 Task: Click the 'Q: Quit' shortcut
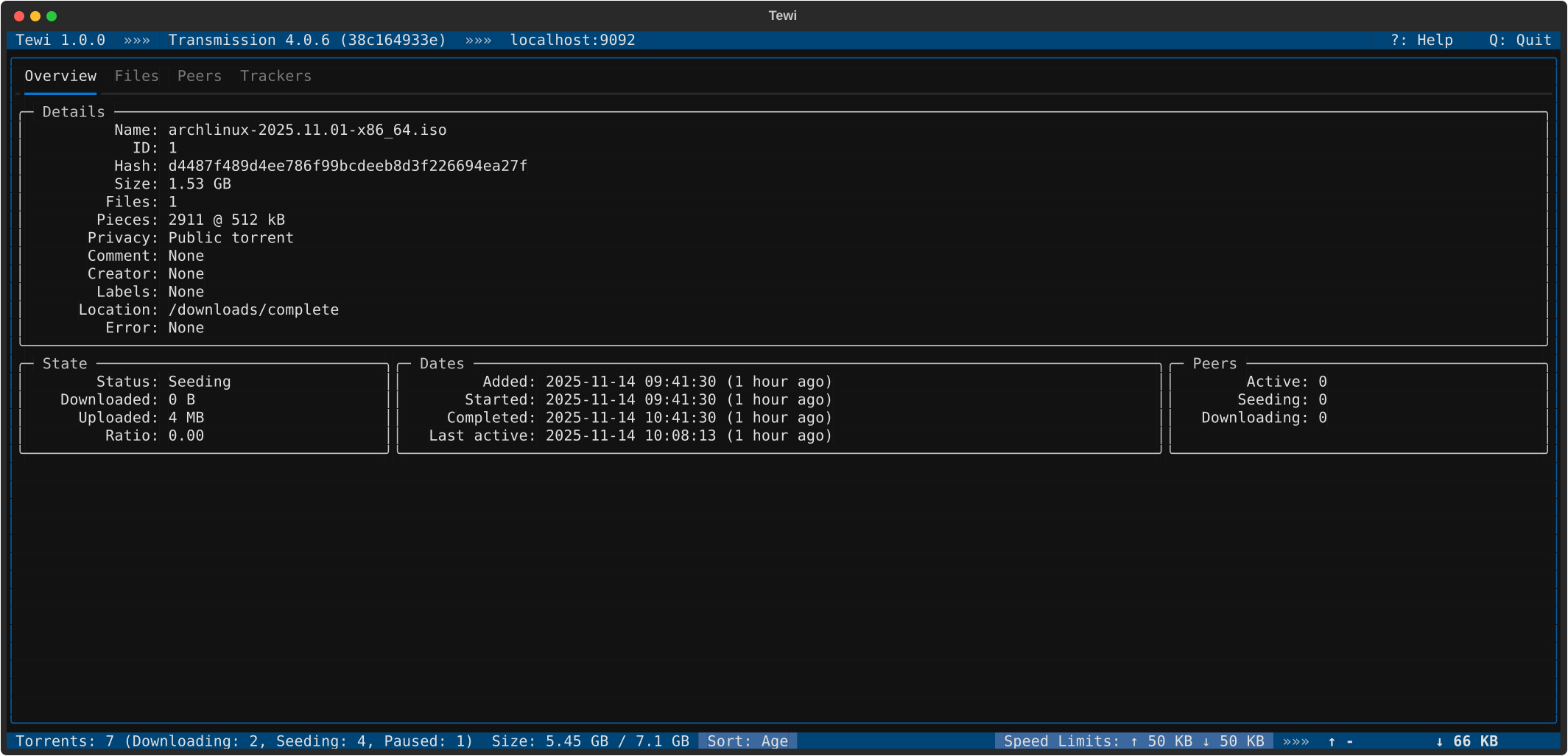pos(1520,40)
